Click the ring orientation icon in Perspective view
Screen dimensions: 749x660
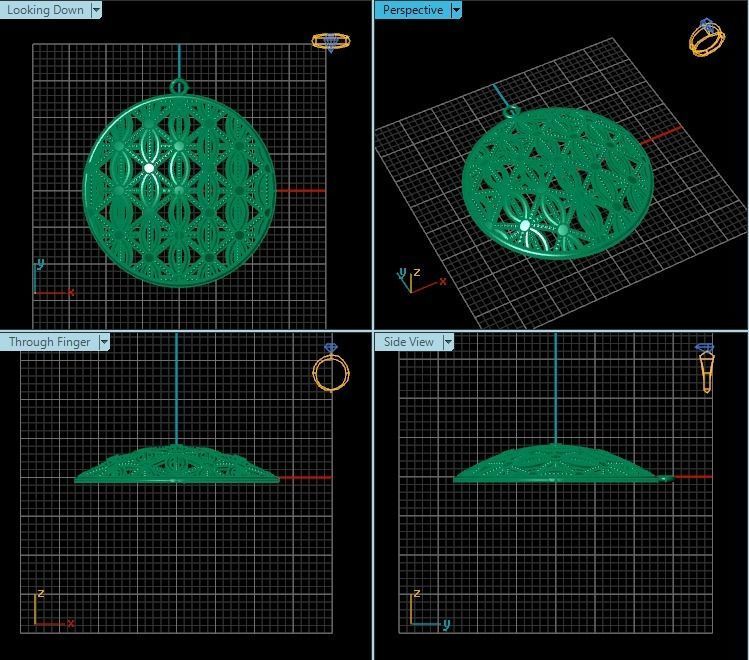click(x=707, y=37)
